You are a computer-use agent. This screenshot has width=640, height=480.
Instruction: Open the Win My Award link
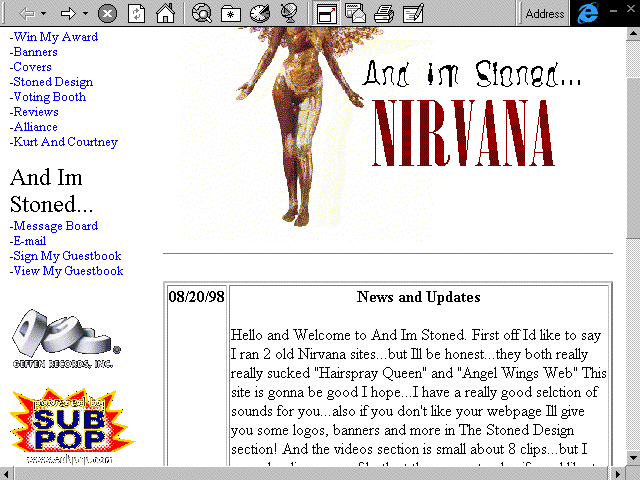point(56,37)
